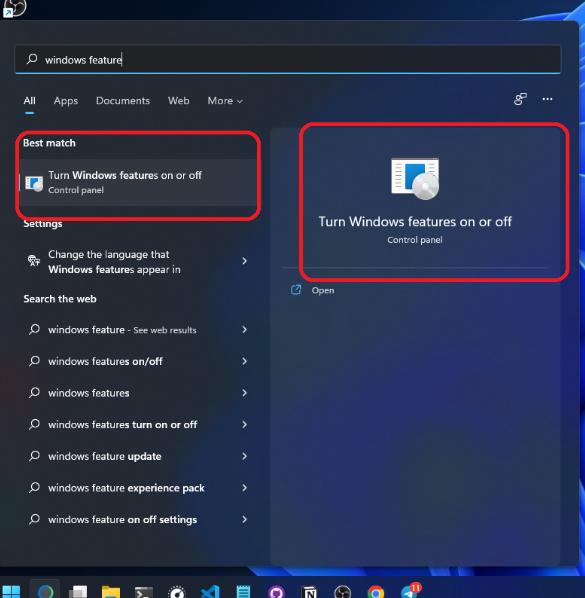The height and width of the screenshot is (598, 585).
Task: Switch to the Web tab
Action: pos(178,101)
